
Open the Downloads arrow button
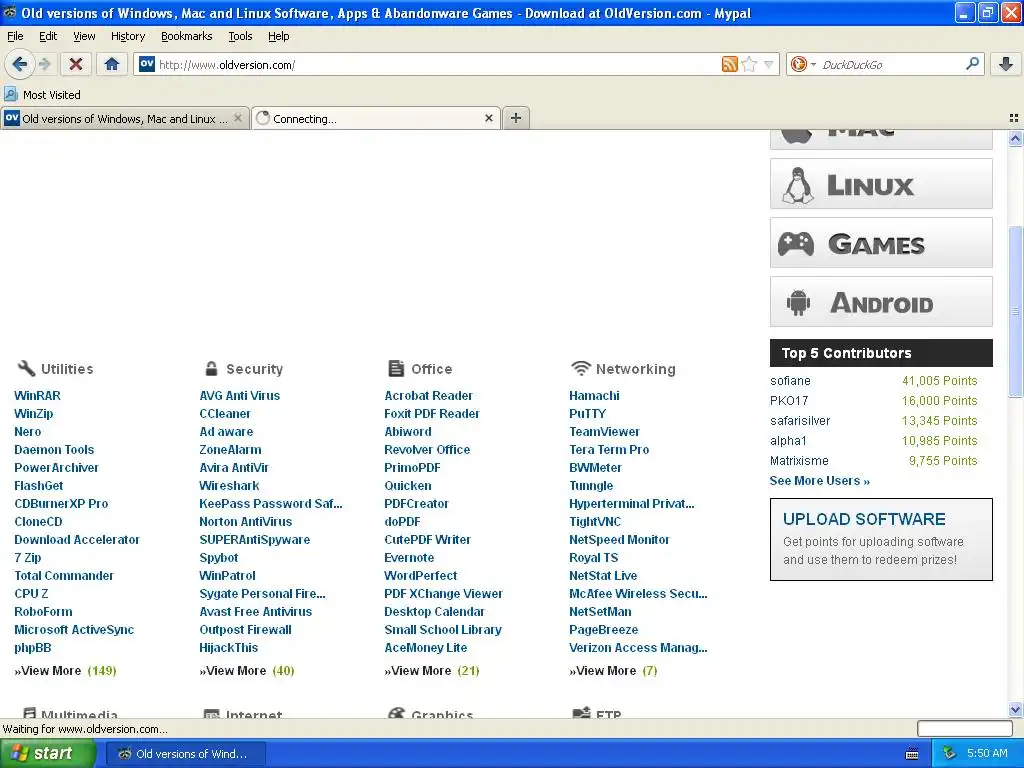[x=1006, y=64]
